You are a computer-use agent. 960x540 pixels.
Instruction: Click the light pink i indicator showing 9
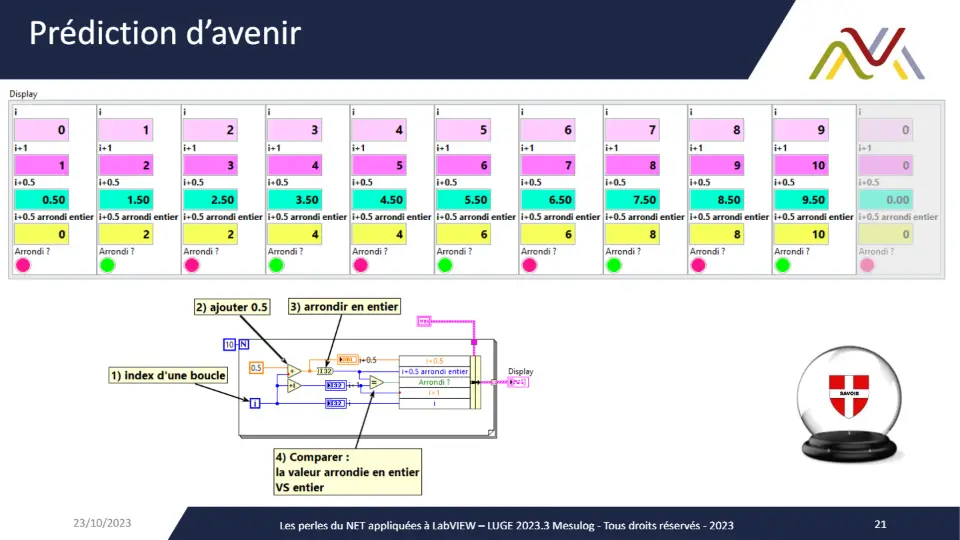pos(801,130)
